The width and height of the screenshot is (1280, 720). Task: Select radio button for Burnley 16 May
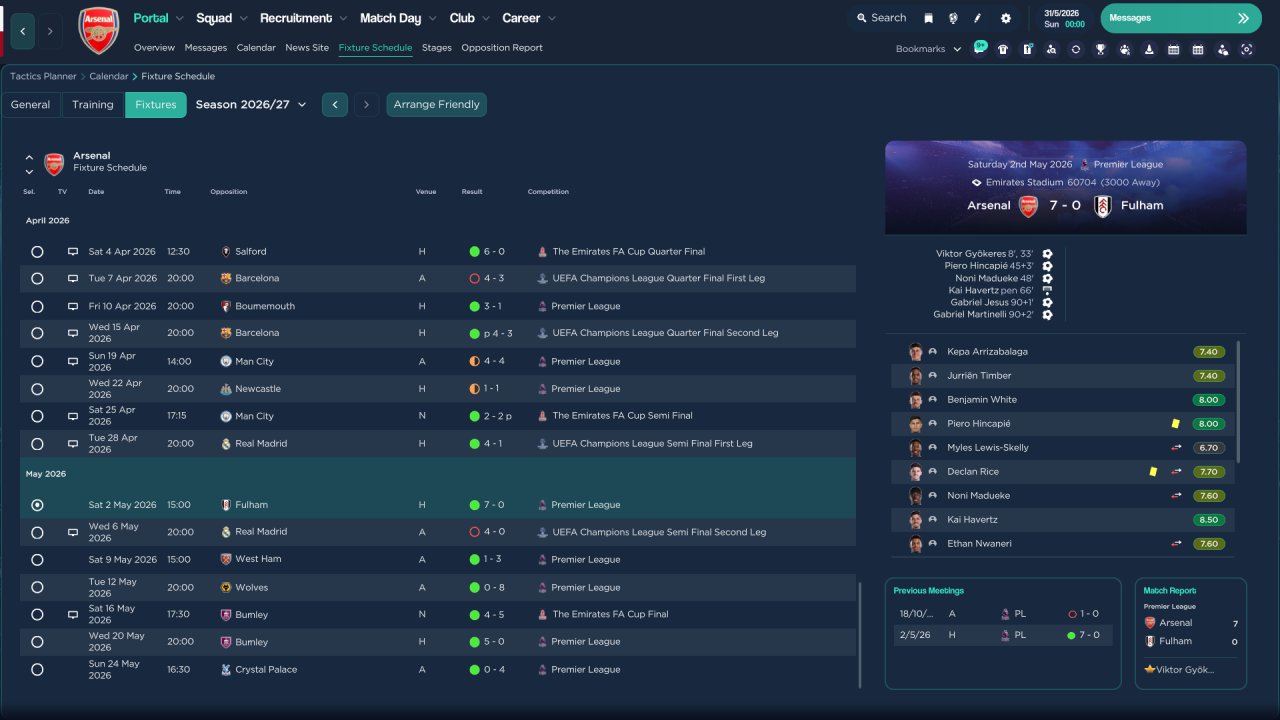(x=37, y=614)
